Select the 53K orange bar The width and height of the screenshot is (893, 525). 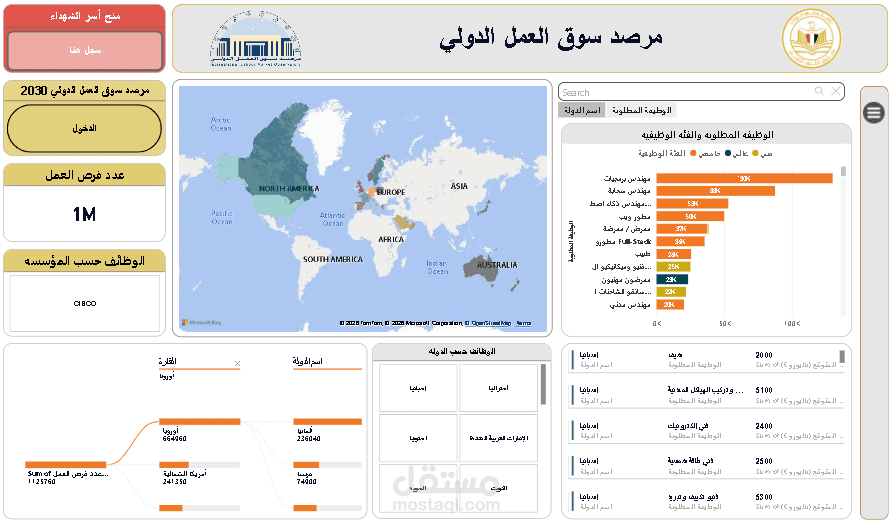[692, 204]
